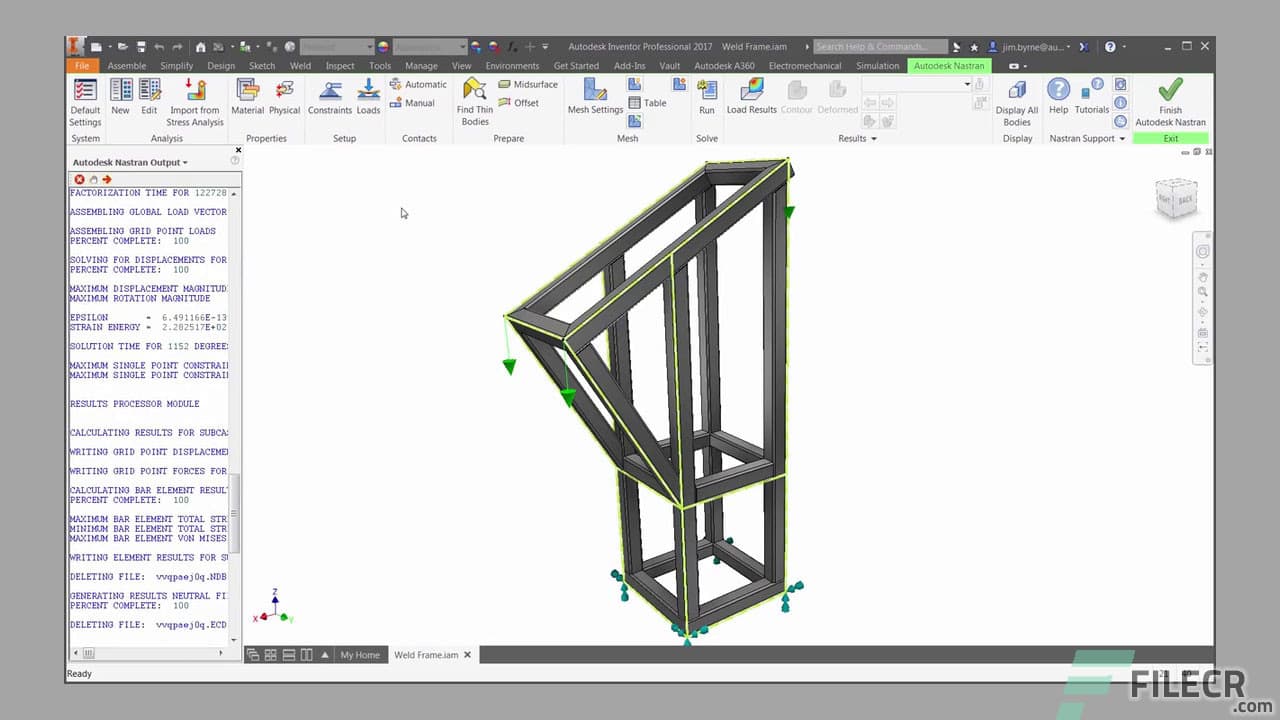Viewport: 1280px width, 720px height.
Task: Toggle Automatic contacts mode
Action: pyautogui.click(x=418, y=84)
